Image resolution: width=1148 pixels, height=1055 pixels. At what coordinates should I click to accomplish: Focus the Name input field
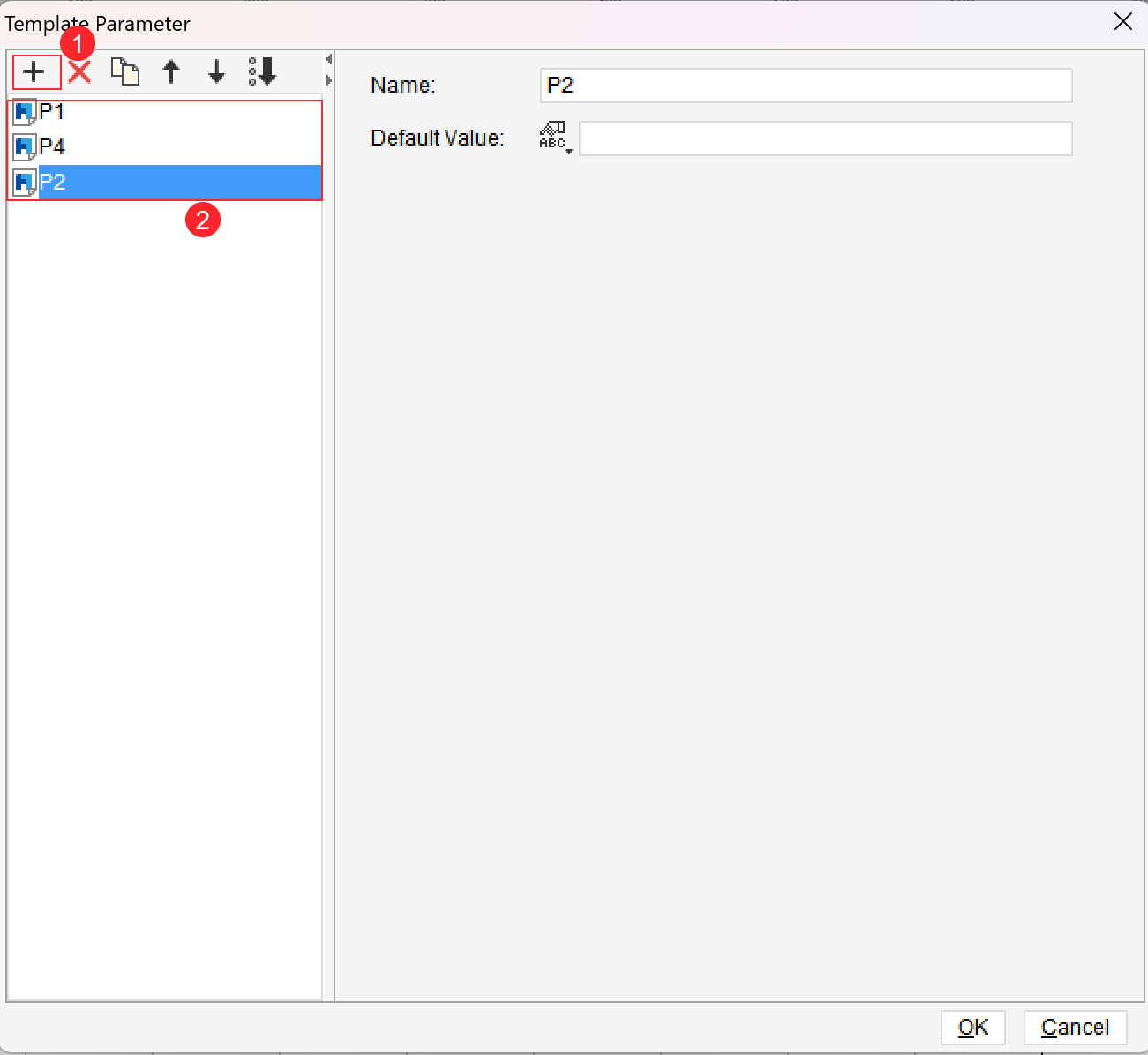coord(807,86)
